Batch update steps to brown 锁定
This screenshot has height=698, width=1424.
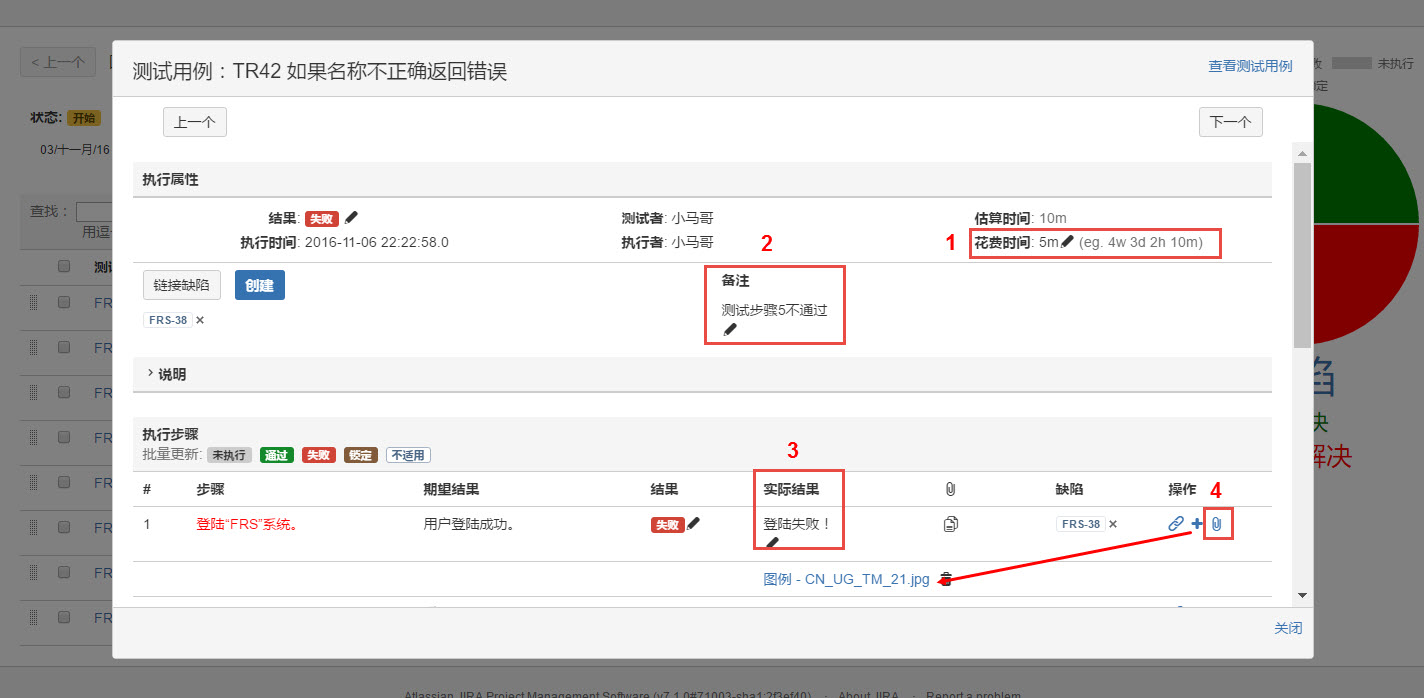pyautogui.click(x=361, y=455)
